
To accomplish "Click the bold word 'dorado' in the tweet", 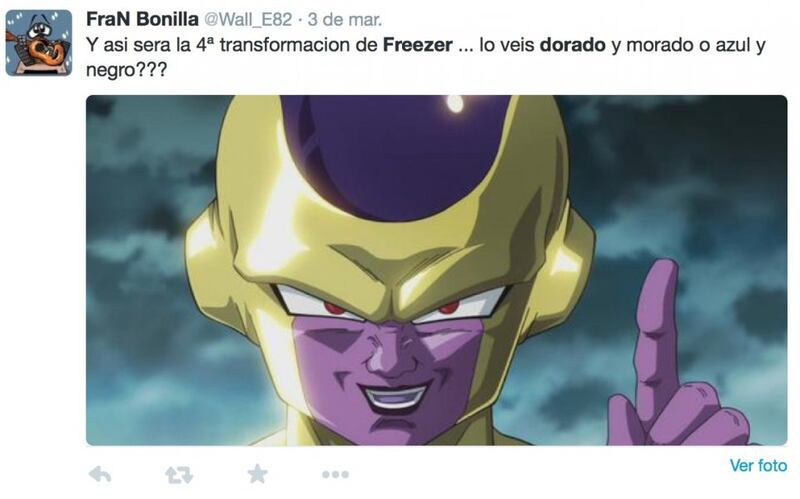I will pyautogui.click(x=572, y=45).
